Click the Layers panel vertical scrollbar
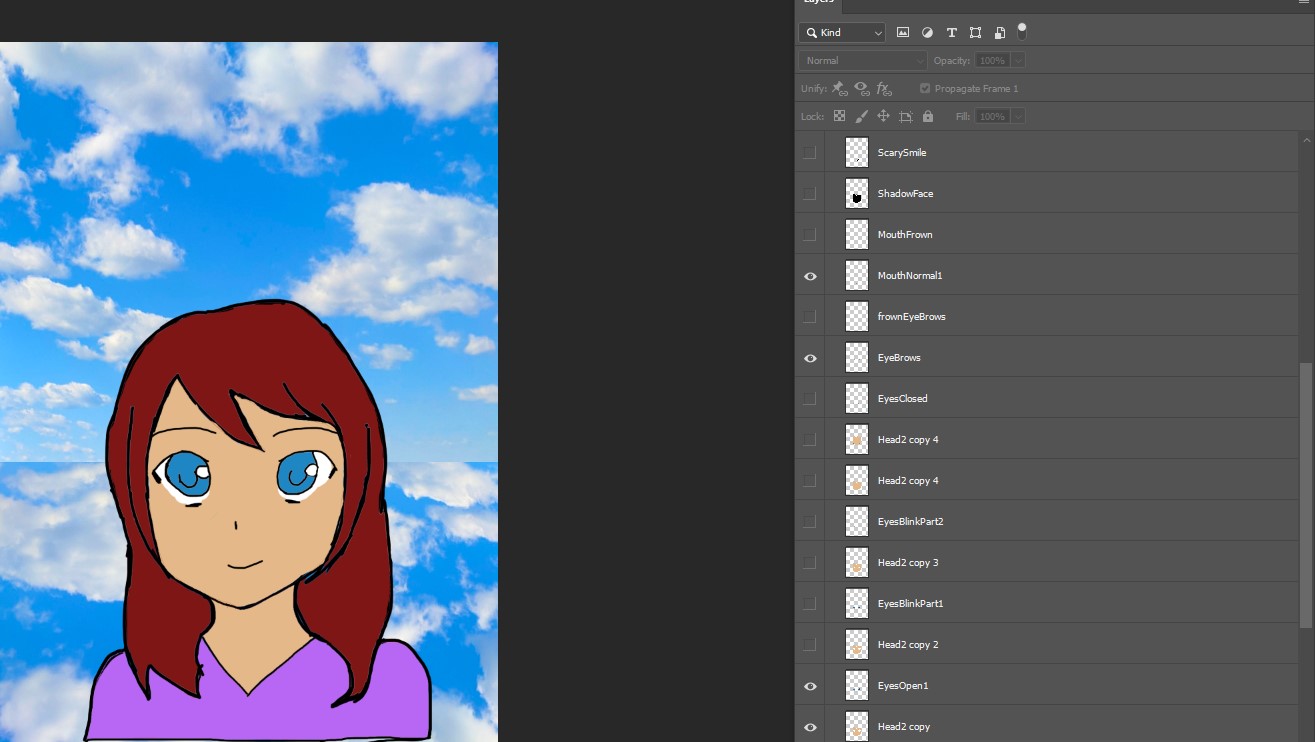Viewport: 1315px width, 742px height. click(x=1306, y=495)
